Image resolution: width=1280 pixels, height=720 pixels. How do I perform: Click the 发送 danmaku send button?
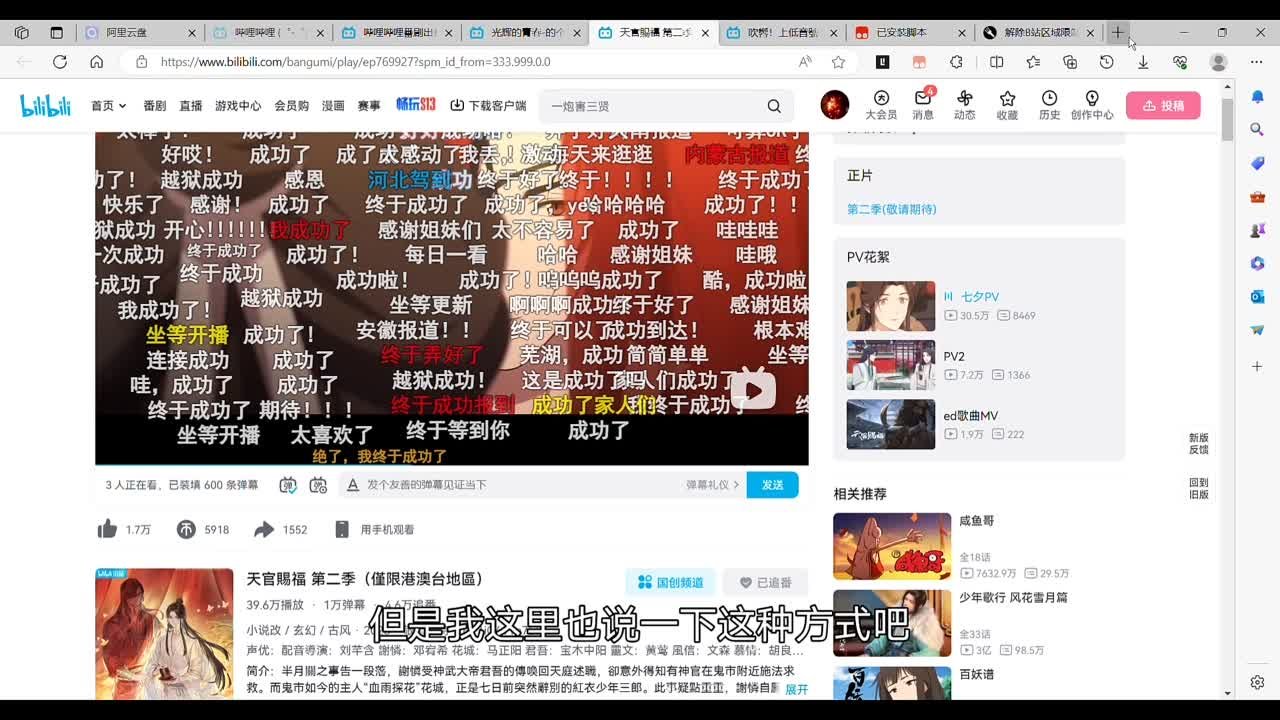772,485
